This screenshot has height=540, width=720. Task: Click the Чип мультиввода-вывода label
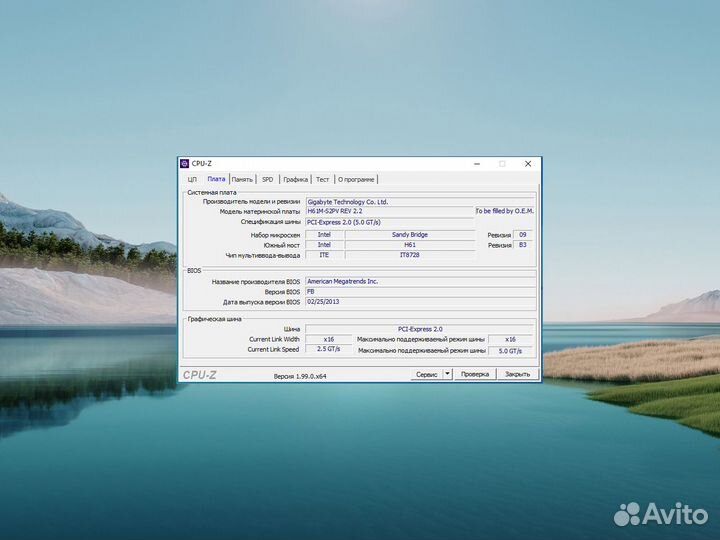pyautogui.click(x=263, y=255)
